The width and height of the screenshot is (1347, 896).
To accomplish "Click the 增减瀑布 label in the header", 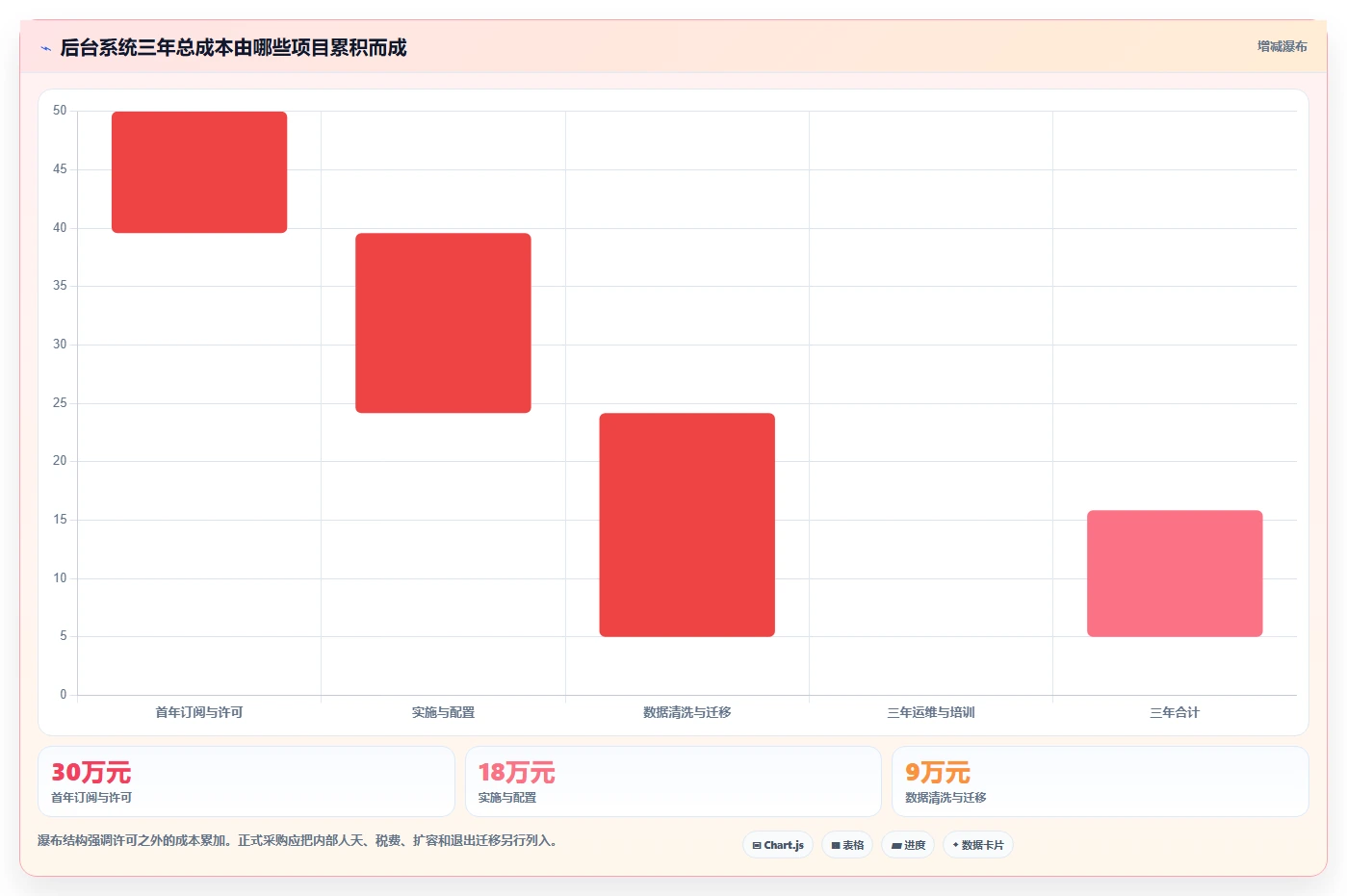I will point(1282,46).
